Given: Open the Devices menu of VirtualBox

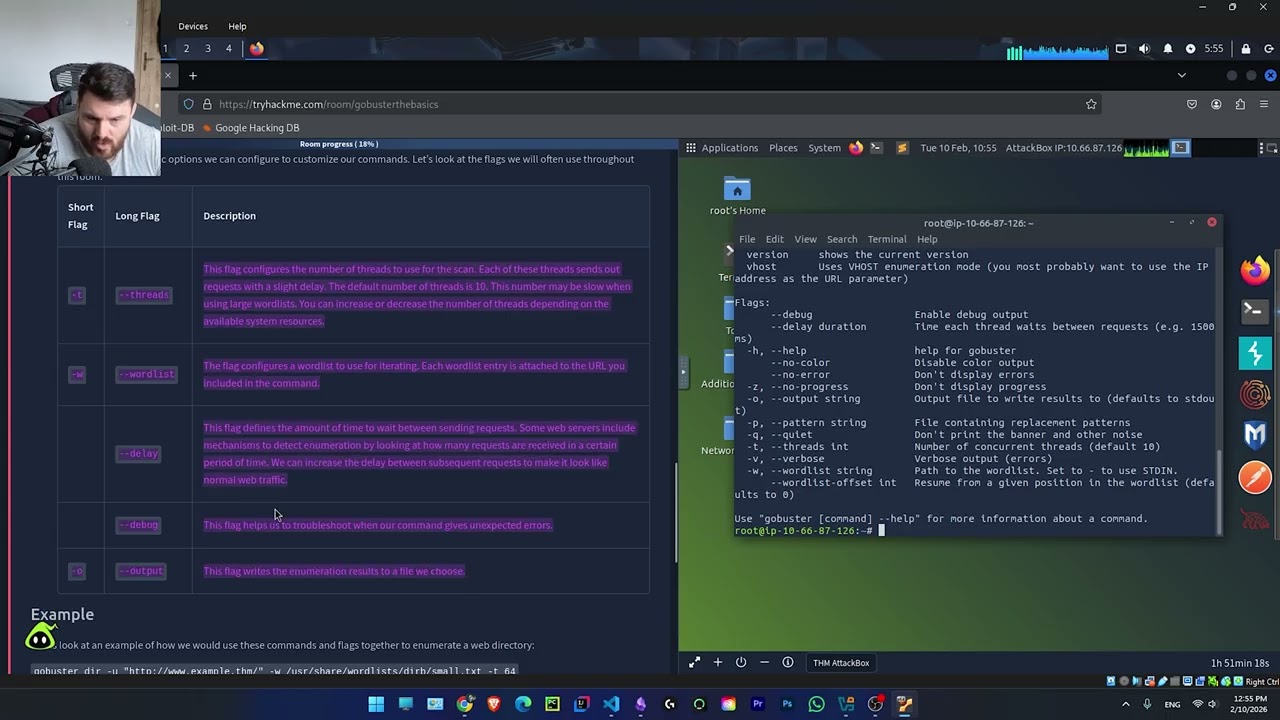Looking at the screenshot, I should [x=193, y=26].
